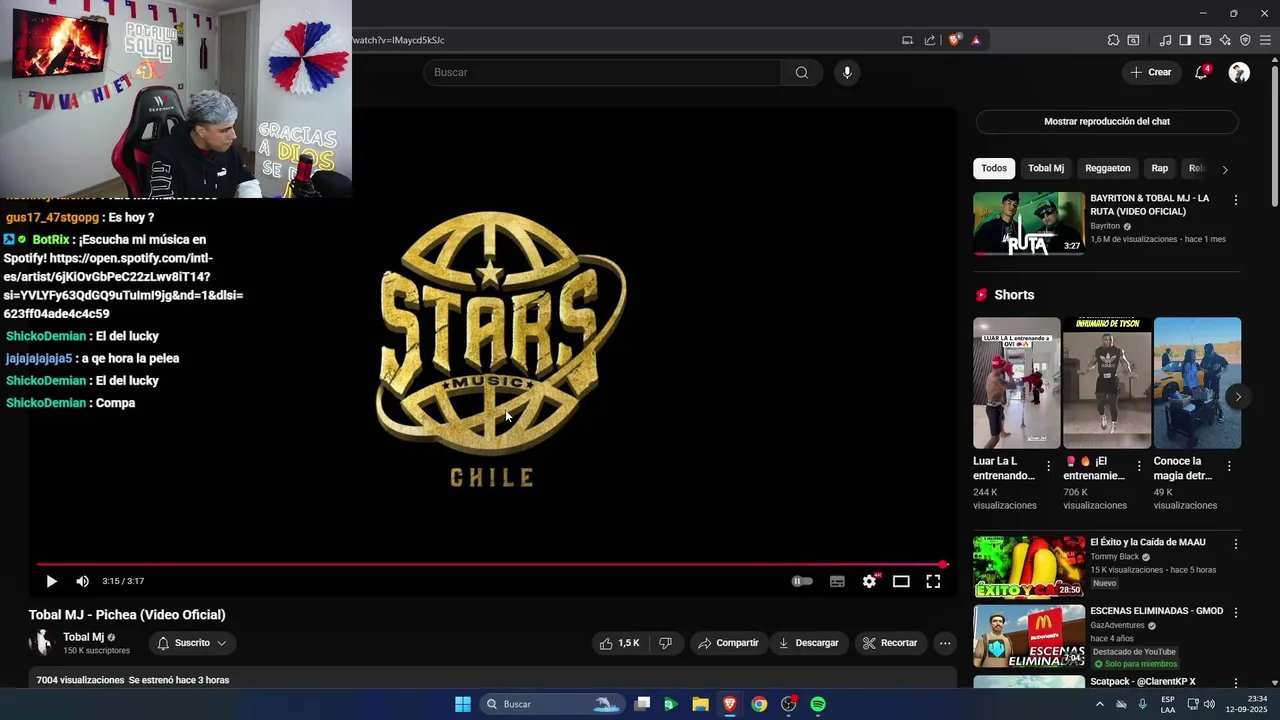The height and width of the screenshot is (720, 1280).
Task: Select the Tobal Mj filter chip
Action: pyautogui.click(x=1046, y=168)
